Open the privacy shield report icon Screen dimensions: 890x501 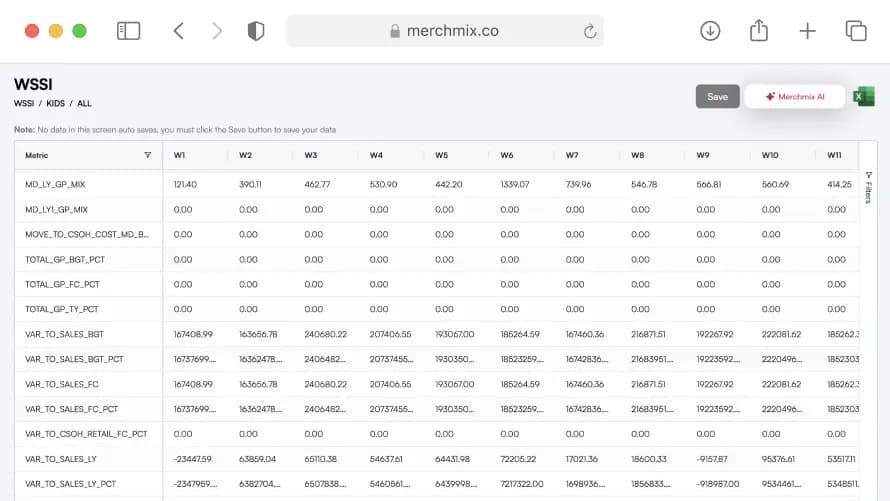(256, 31)
